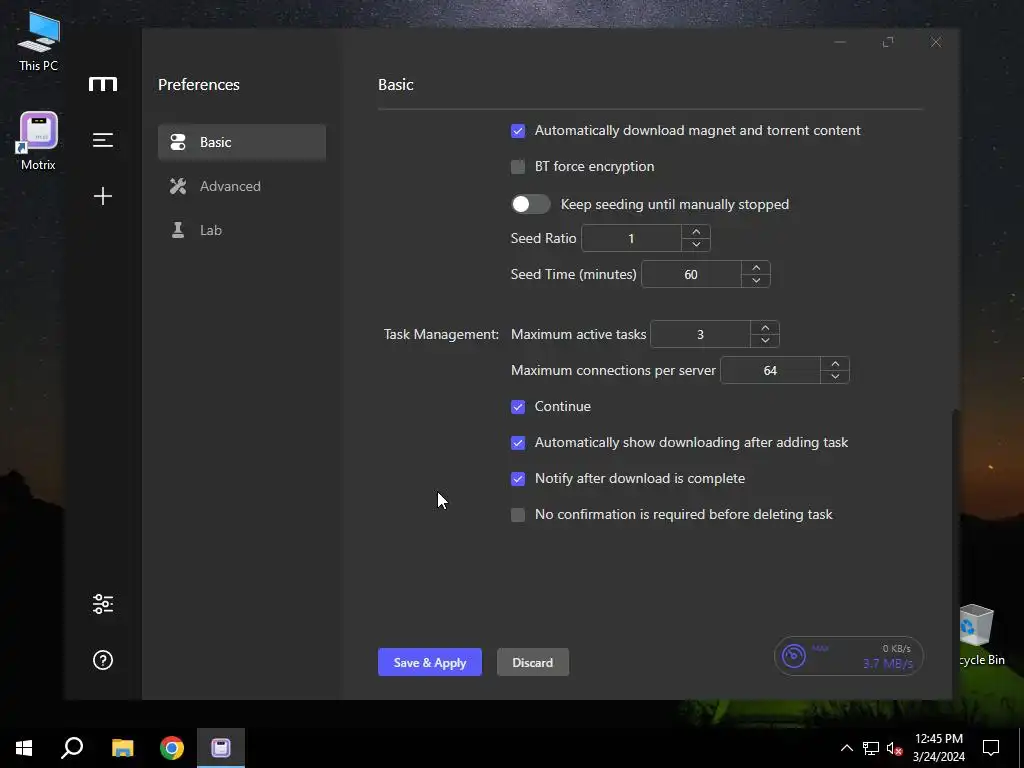Uncheck the Continue checkbox
This screenshot has height=768, width=1024.
tap(518, 407)
